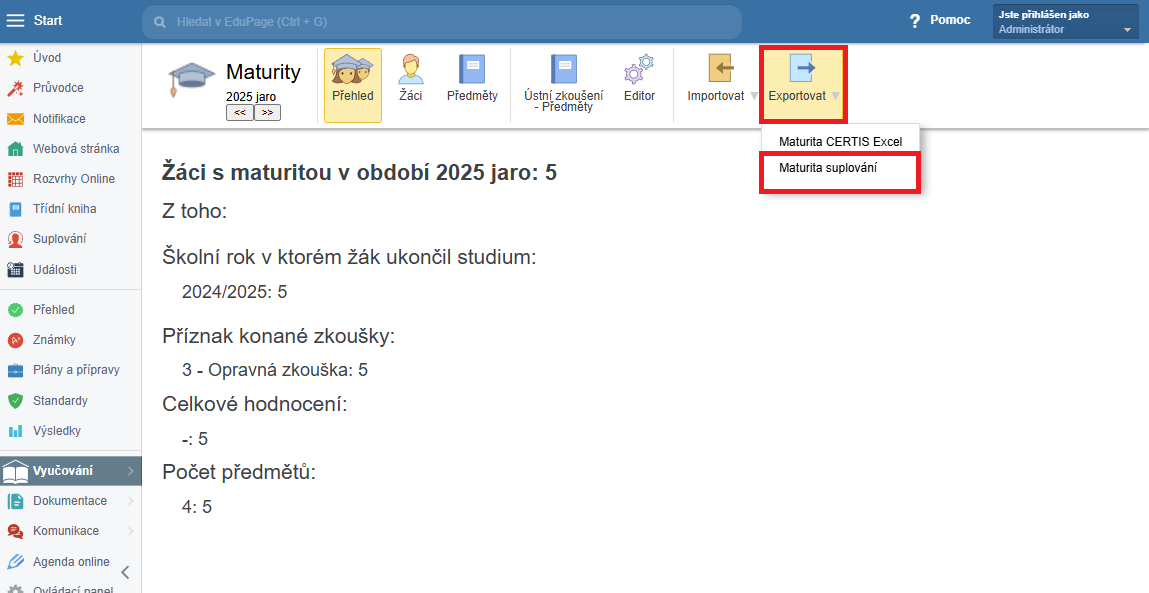Viewport: 1149px width, 593px height.
Task: Open the Administrátor account dropdown
Action: [x=1065, y=22]
